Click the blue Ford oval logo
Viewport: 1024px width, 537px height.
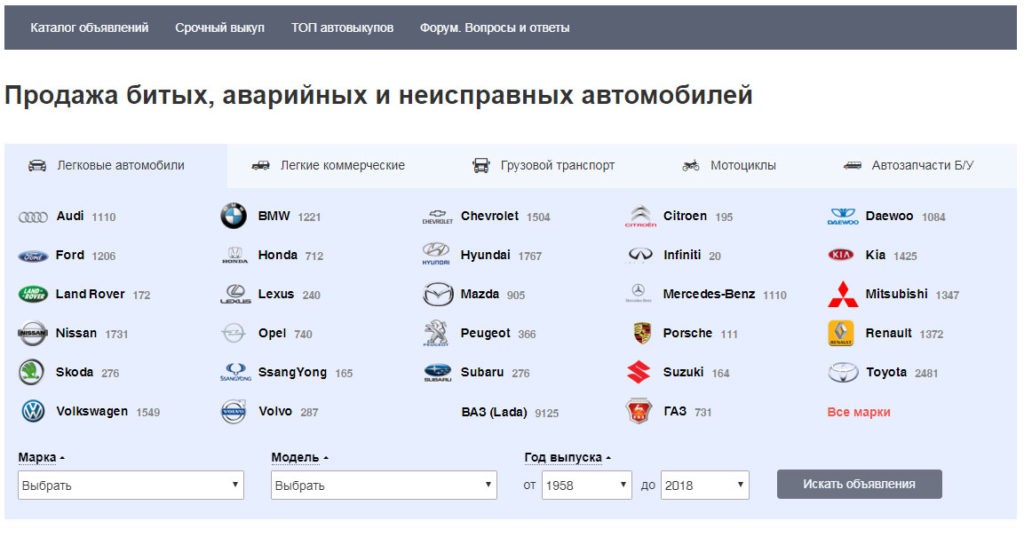click(33, 256)
